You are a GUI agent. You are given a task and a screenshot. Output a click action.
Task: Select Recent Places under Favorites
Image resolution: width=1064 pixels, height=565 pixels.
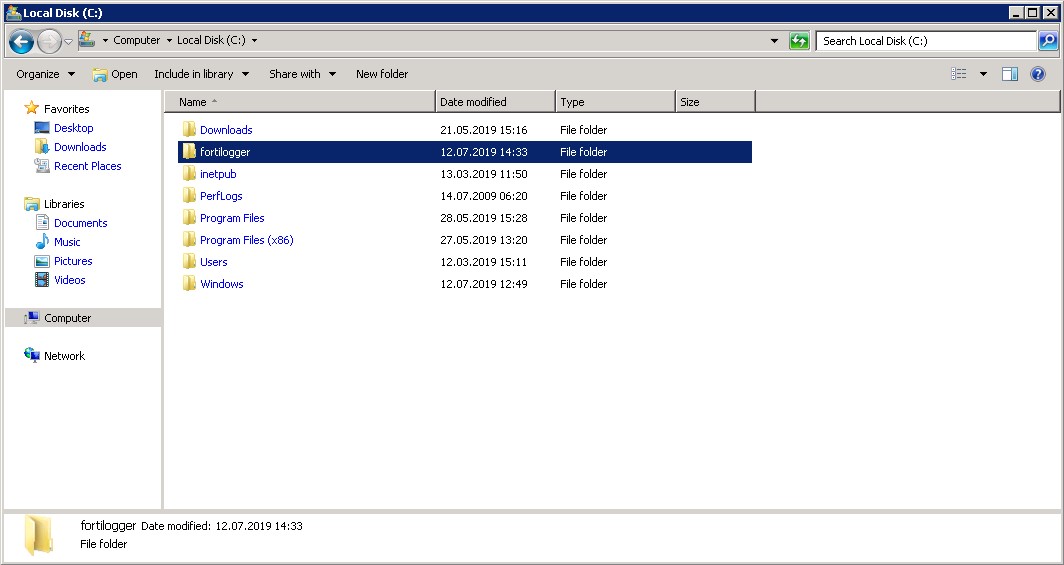pos(87,166)
